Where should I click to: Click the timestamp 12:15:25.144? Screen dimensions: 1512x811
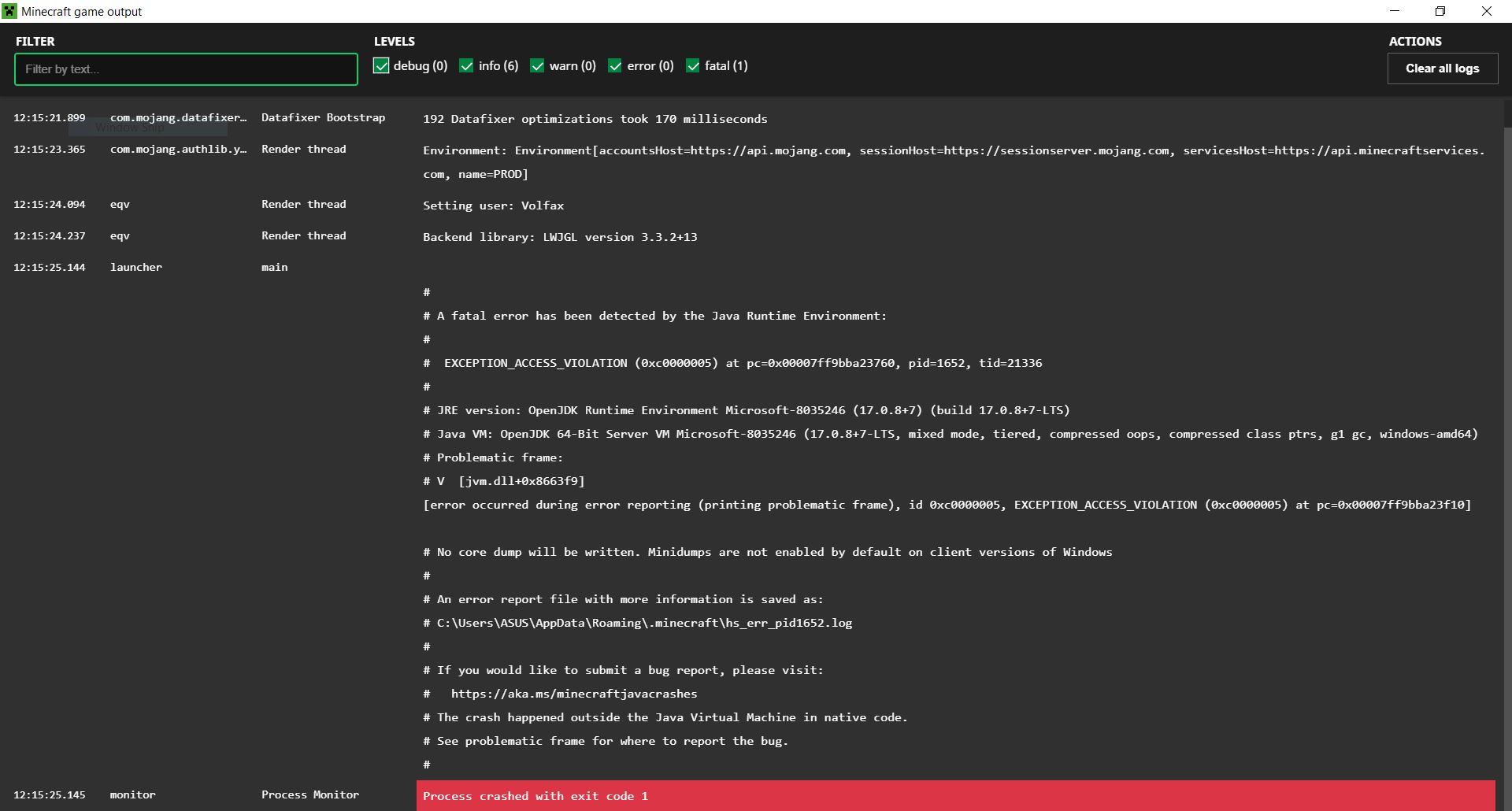(50, 267)
